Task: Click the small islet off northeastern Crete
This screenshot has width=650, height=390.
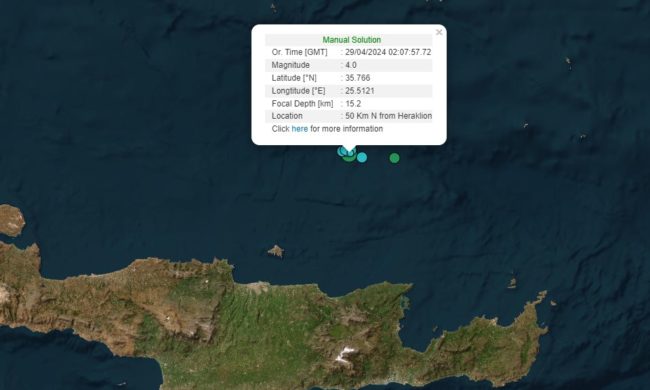Action: point(512,283)
